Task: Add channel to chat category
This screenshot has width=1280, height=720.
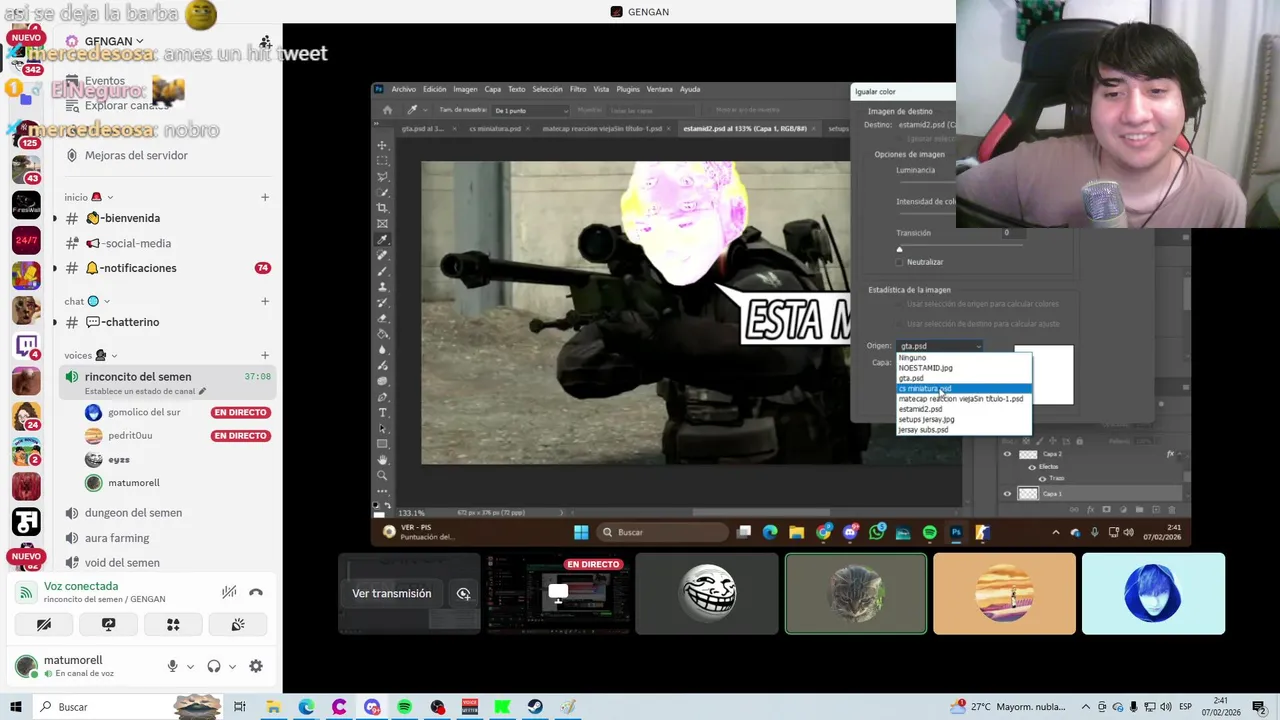Action: click(x=265, y=301)
